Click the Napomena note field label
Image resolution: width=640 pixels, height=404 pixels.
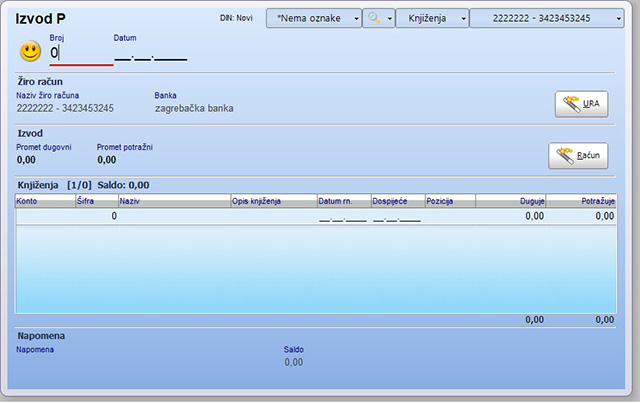point(35,350)
